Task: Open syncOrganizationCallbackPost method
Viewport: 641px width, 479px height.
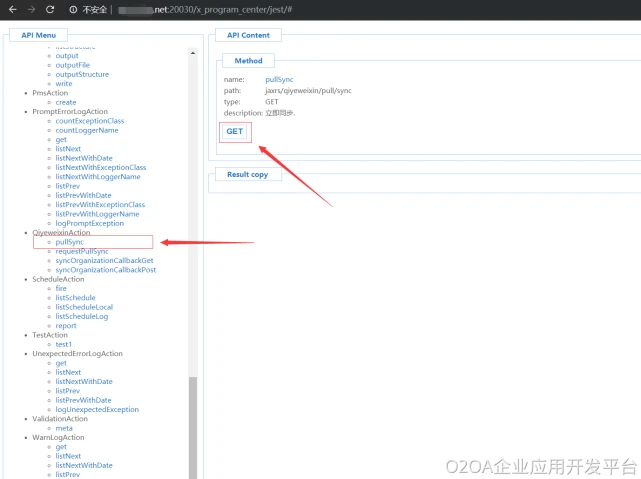Action: point(105,270)
